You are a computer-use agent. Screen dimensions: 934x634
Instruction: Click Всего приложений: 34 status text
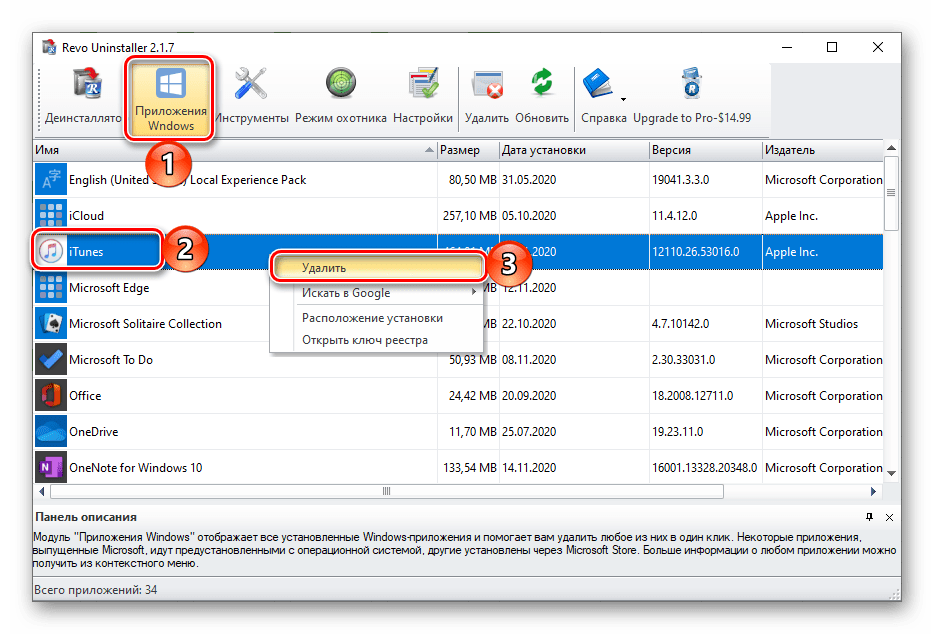[95, 590]
